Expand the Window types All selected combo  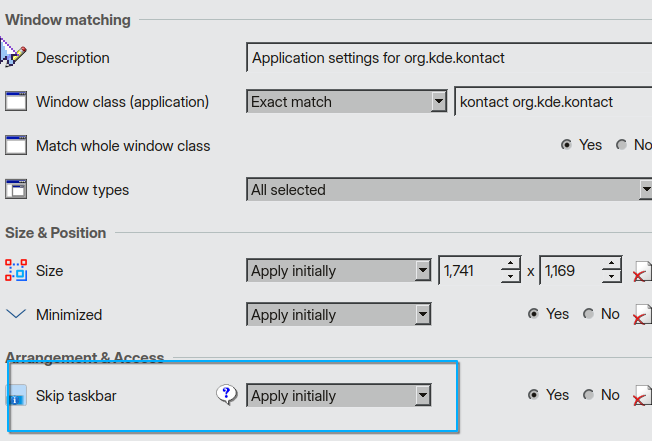pos(449,189)
